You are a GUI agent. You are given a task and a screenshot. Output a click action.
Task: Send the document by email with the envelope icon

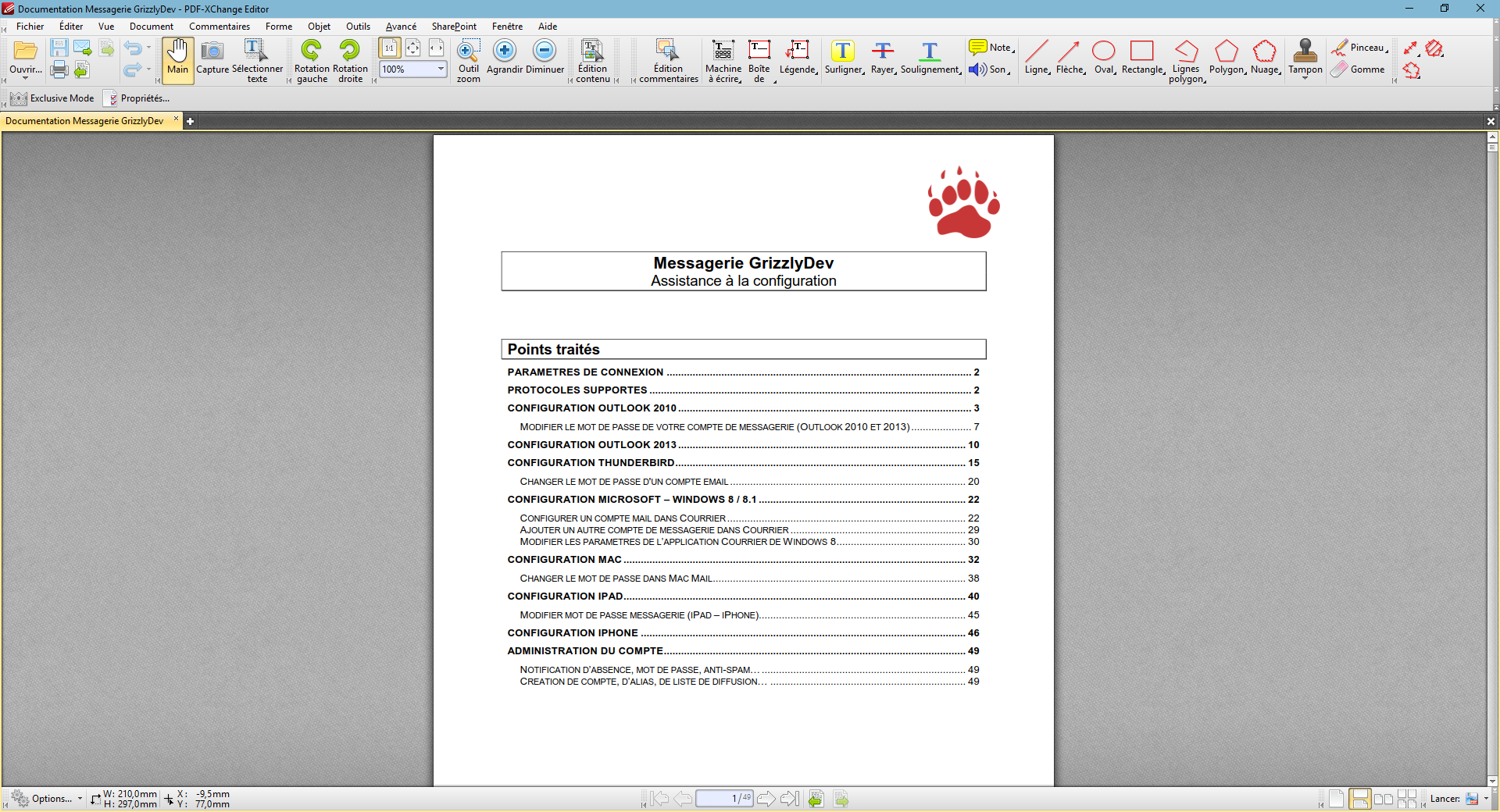pyautogui.click(x=82, y=48)
